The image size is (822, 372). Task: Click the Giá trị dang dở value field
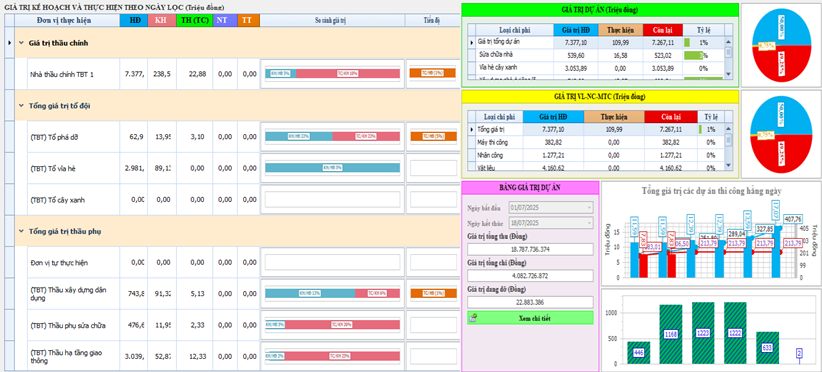coord(531,302)
